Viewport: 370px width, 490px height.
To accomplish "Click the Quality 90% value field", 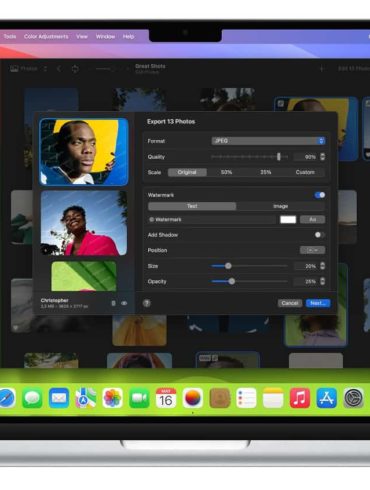I will (306, 157).
